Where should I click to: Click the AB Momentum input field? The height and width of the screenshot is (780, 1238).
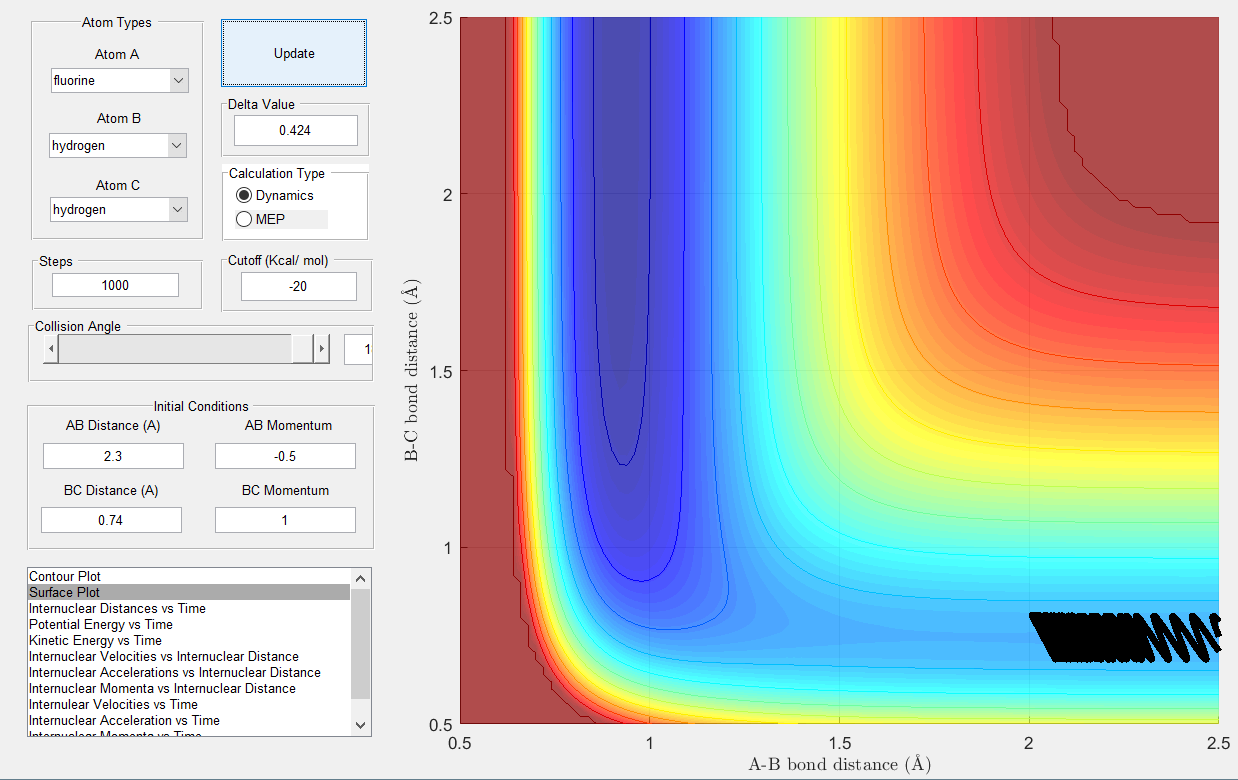click(285, 456)
